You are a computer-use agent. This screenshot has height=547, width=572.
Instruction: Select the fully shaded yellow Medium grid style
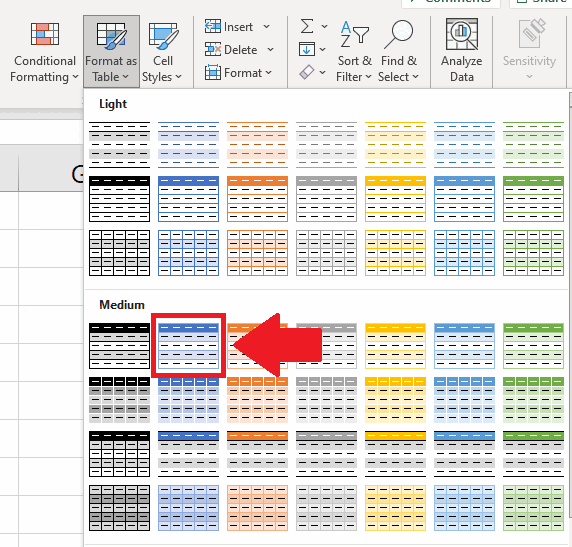point(395,508)
